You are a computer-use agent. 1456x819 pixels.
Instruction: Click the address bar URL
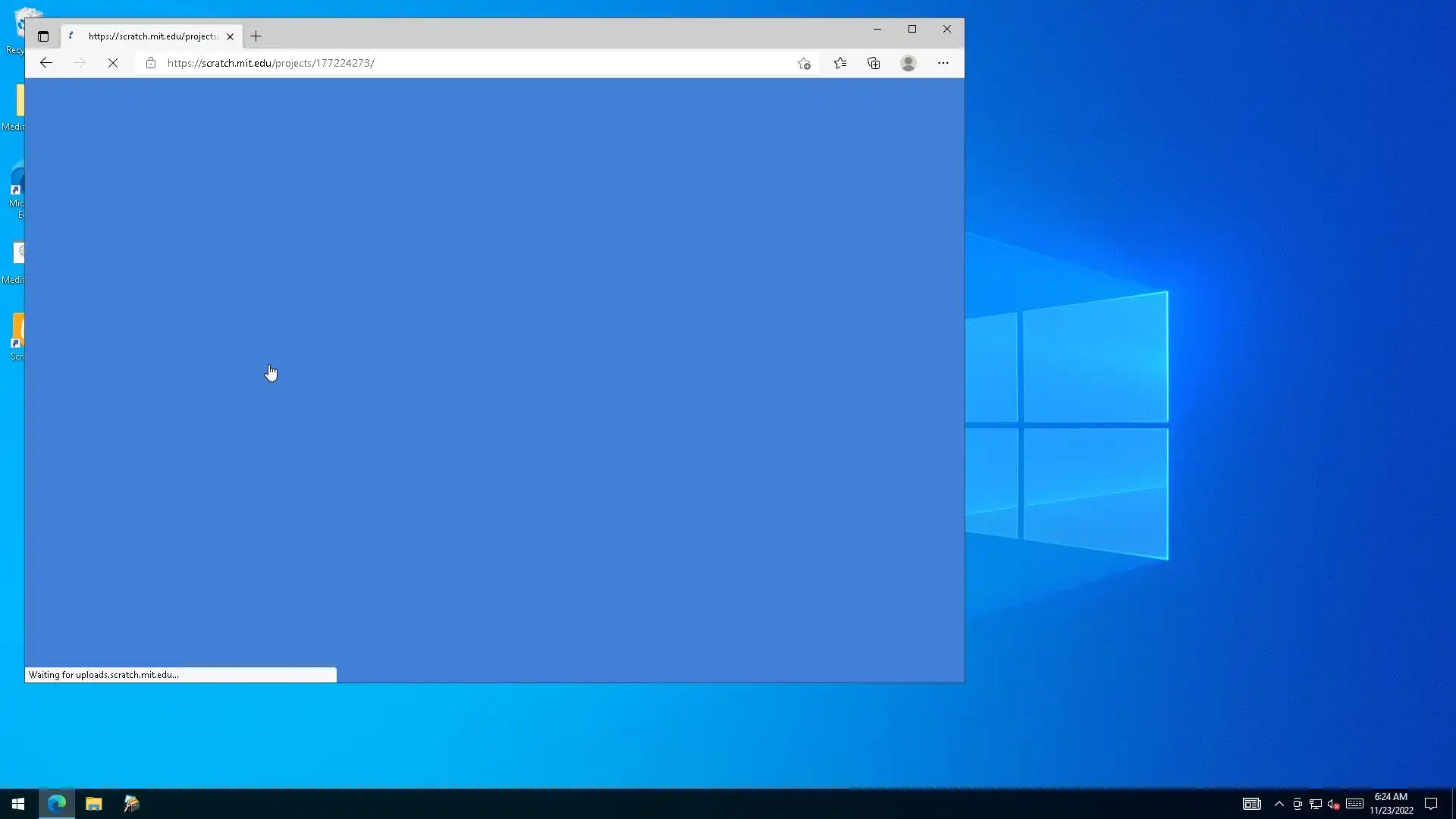click(271, 63)
